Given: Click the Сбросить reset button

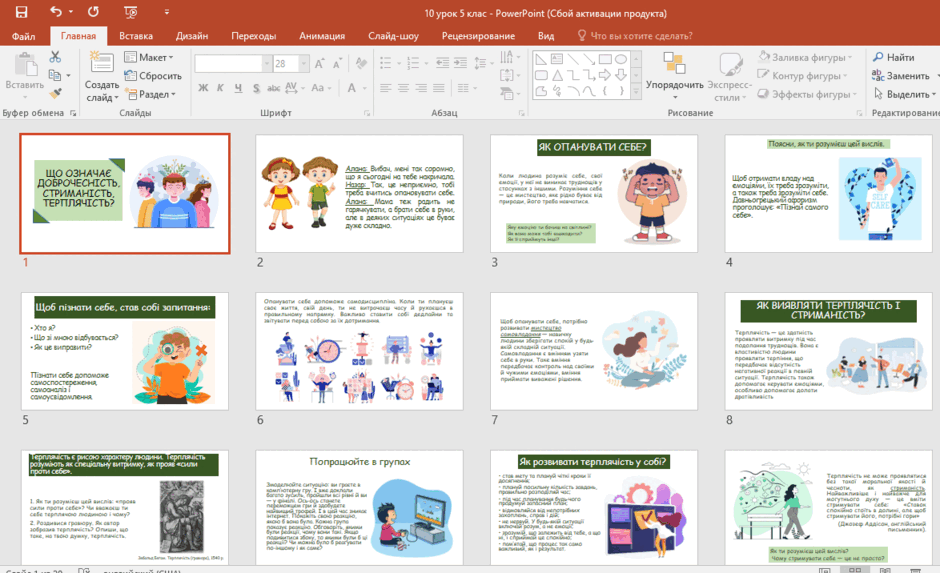Looking at the screenshot, I should click(153, 76).
